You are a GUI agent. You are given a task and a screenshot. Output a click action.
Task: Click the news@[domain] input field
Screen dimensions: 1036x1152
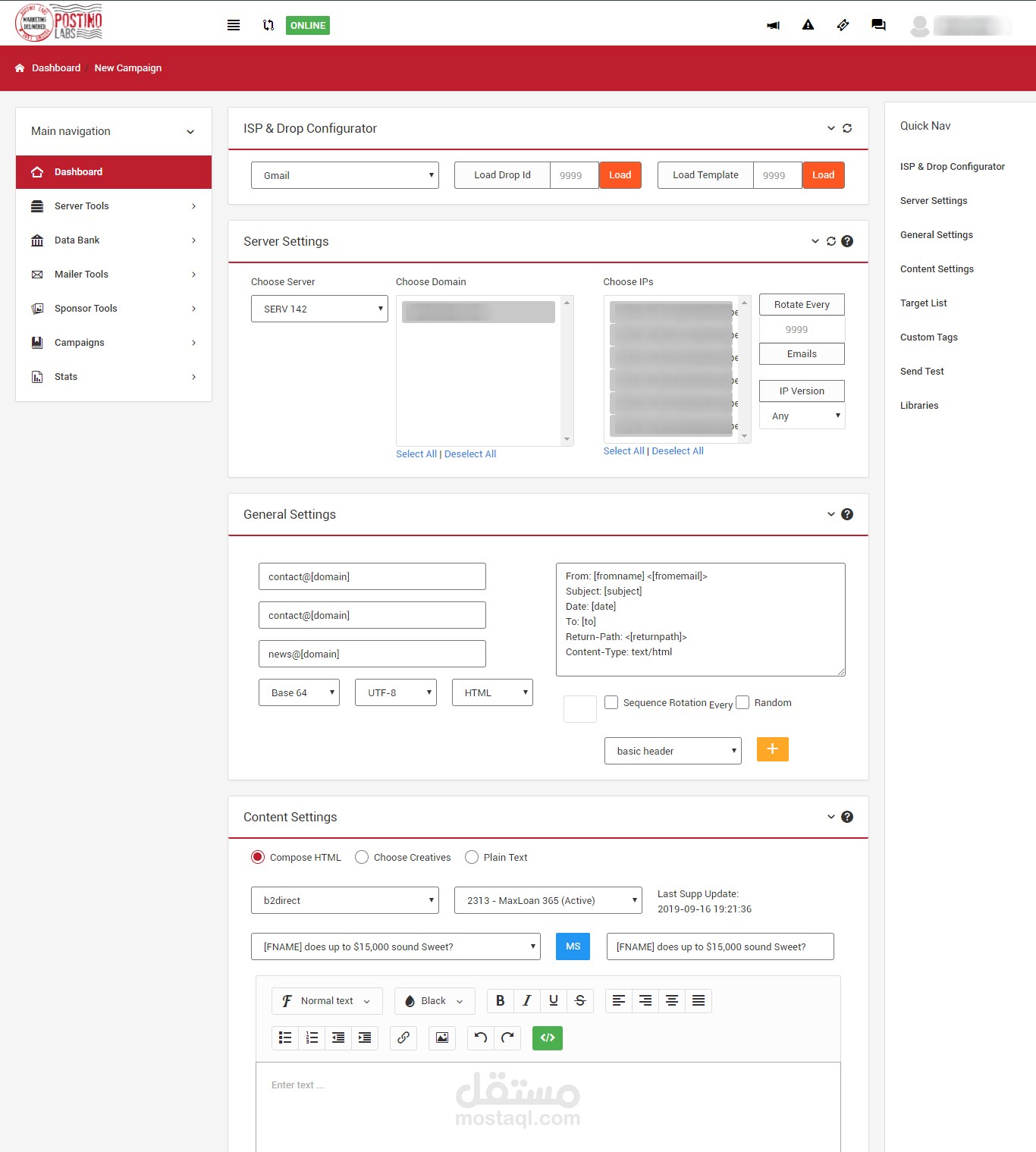tap(372, 654)
